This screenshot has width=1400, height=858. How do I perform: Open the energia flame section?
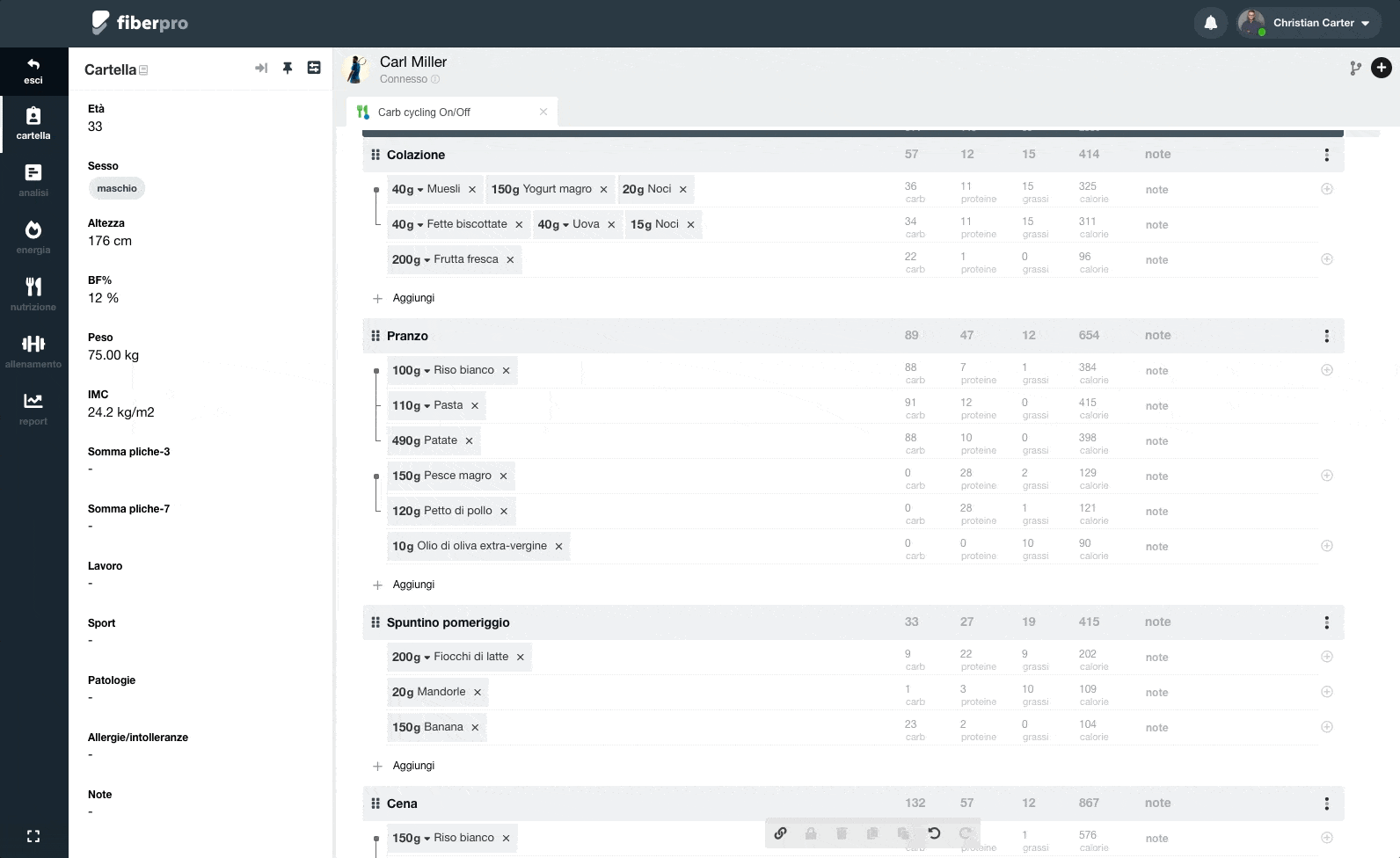tap(33, 237)
